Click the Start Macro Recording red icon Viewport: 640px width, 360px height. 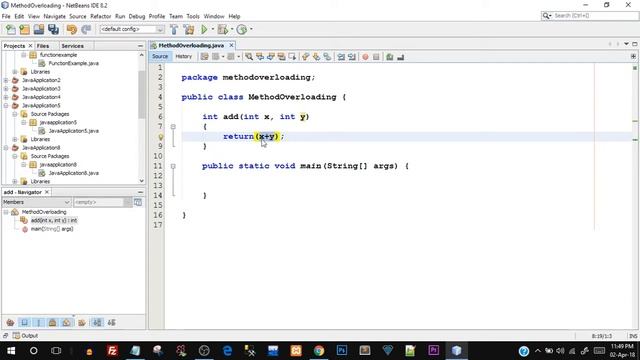(365, 57)
